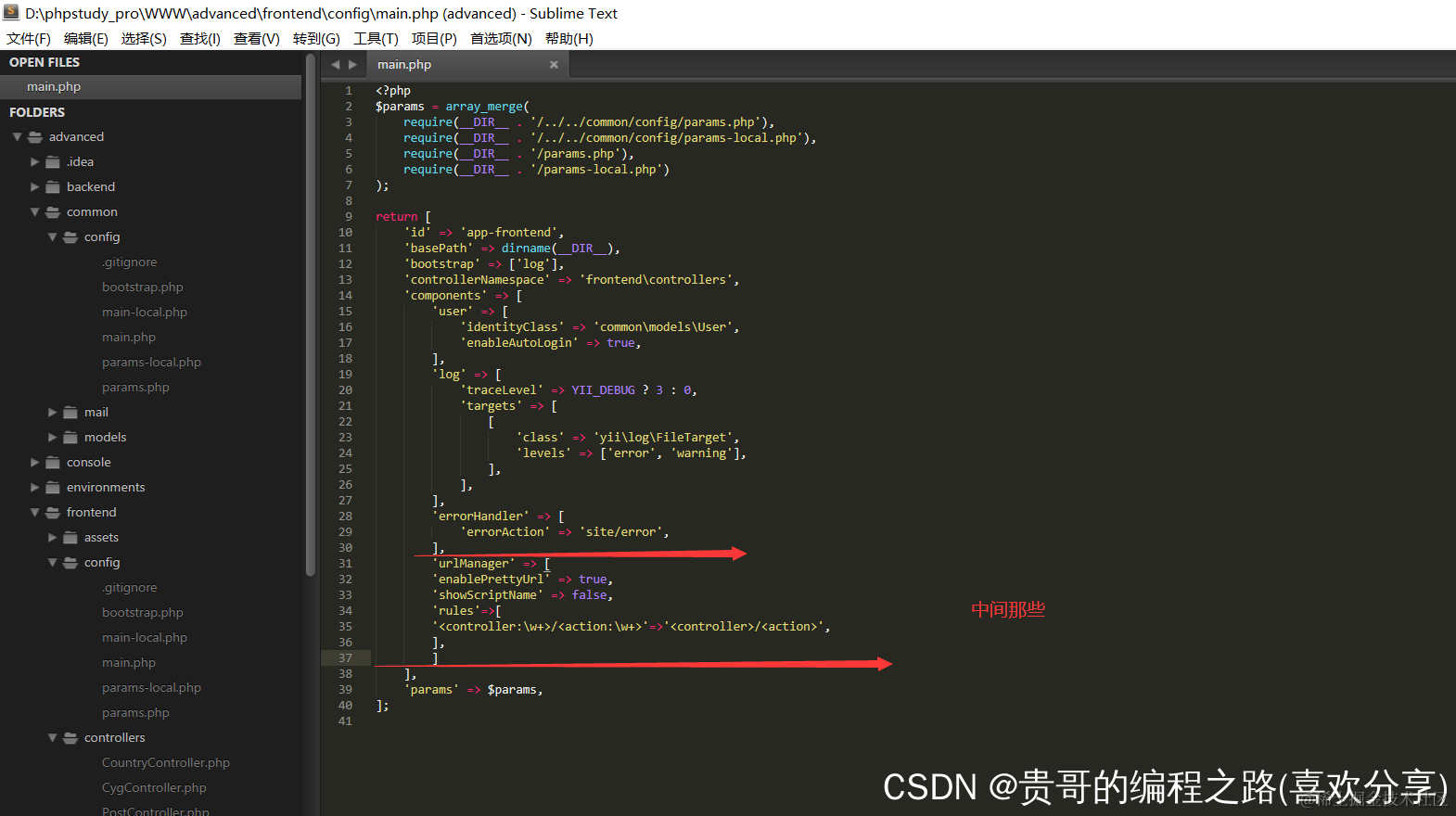Click the mail folder icon
The width and height of the screenshot is (1456, 816).
[x=70, y=413]
